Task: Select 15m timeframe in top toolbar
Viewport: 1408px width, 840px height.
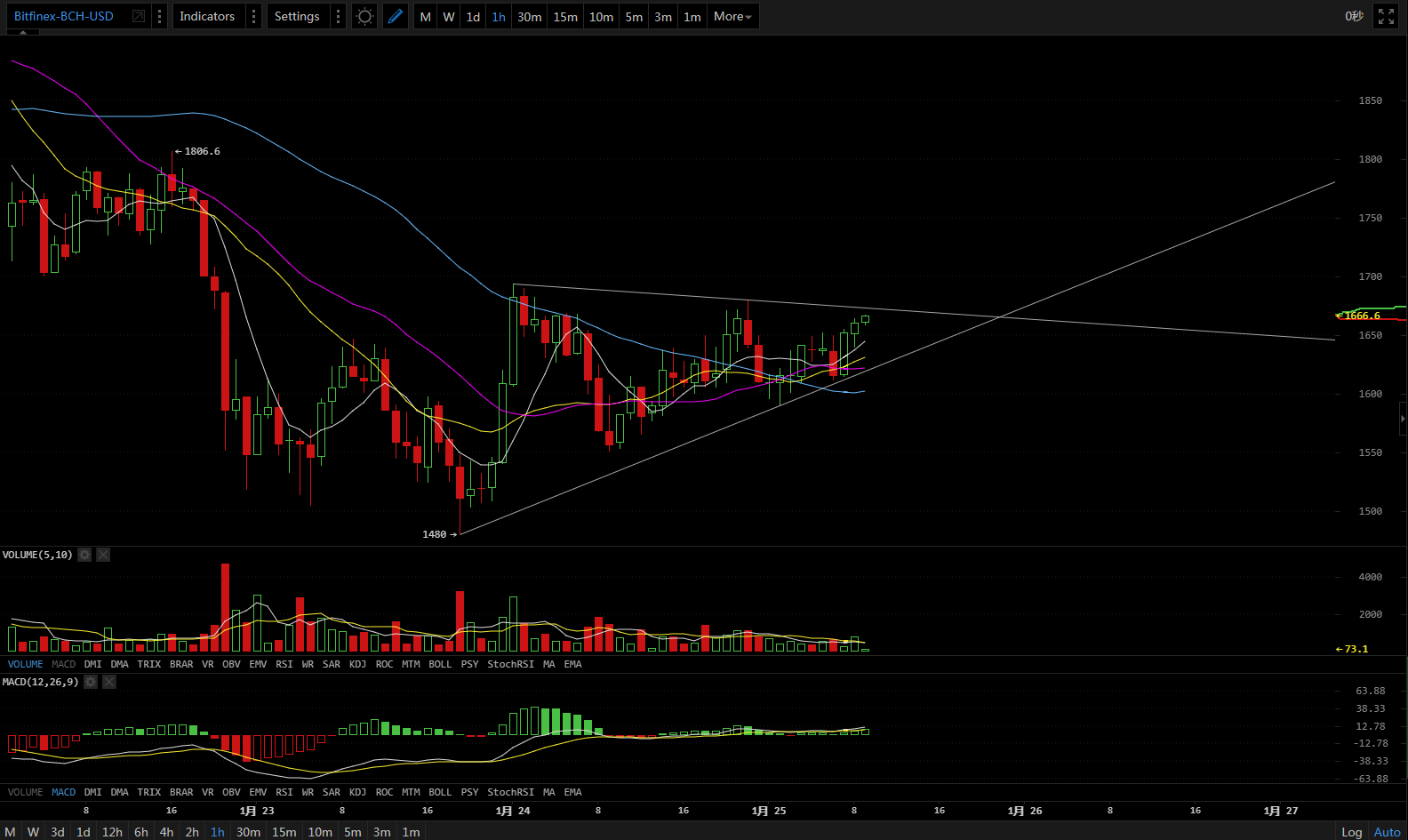Action: click(x=565, y=16)
